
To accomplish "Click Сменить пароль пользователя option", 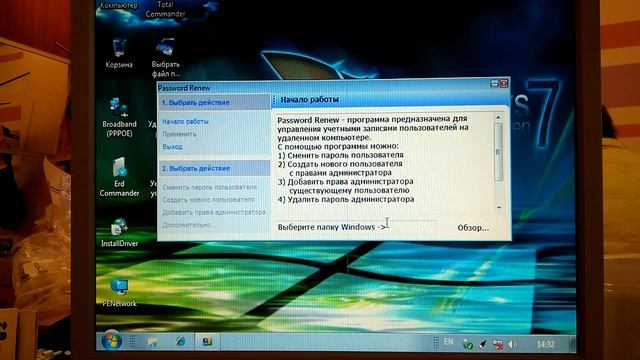I will pyautogui.click(x=209, y=187).
